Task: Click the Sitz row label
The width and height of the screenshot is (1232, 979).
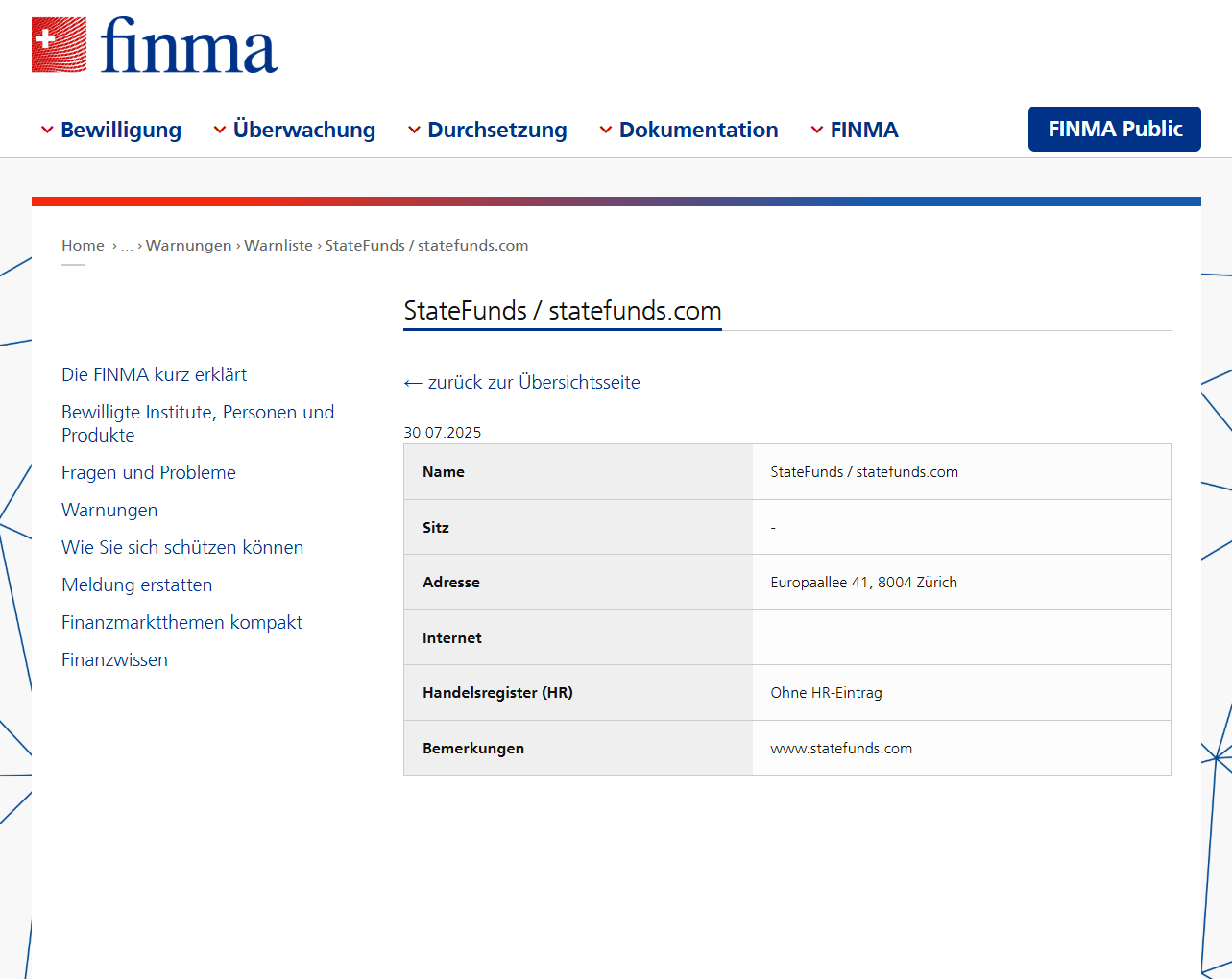Action: click(x=436, y=528)
